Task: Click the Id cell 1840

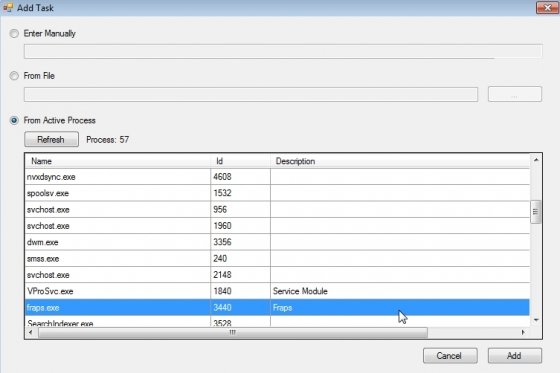Action: click(x=240, y=292)
